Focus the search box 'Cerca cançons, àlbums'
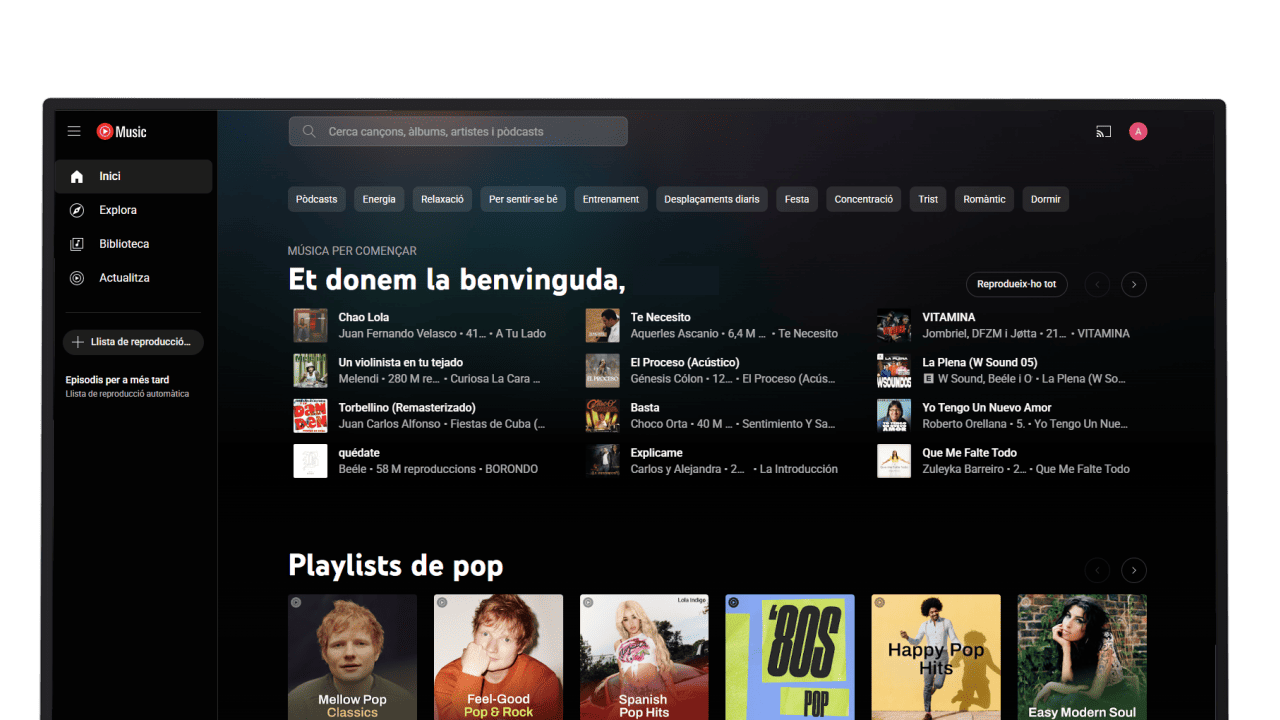 coord(458,131)
